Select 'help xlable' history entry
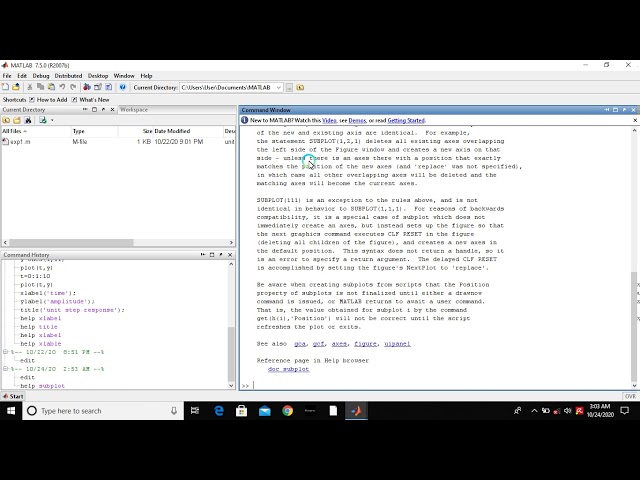The image size is (640, 480). (x=41, y=344)
